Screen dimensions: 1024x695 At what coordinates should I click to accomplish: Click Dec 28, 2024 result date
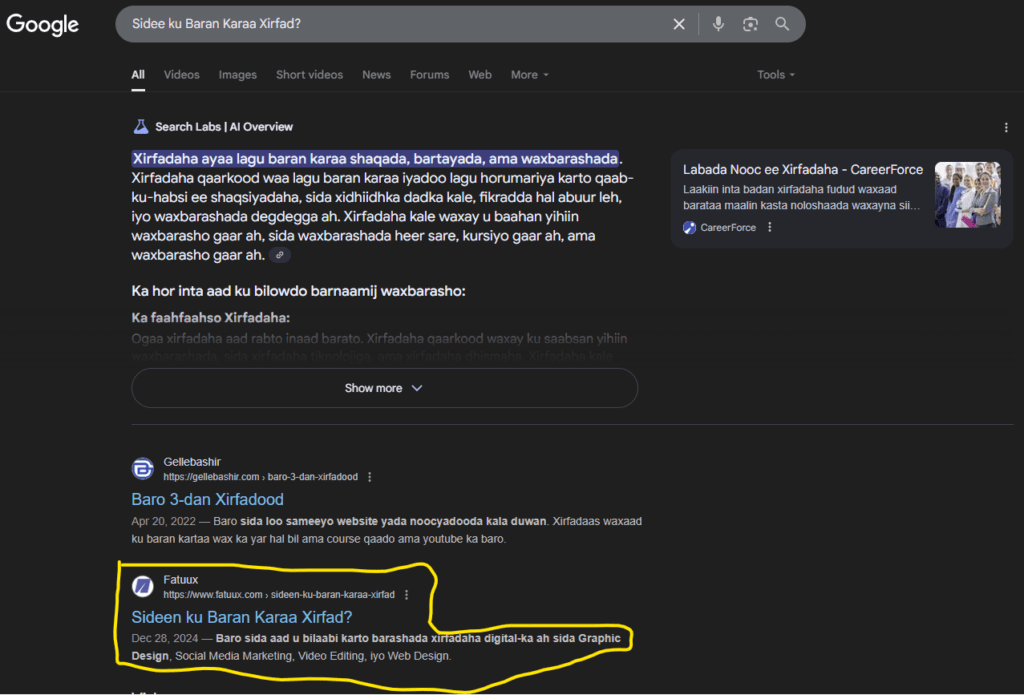click(x=165, y=638)
